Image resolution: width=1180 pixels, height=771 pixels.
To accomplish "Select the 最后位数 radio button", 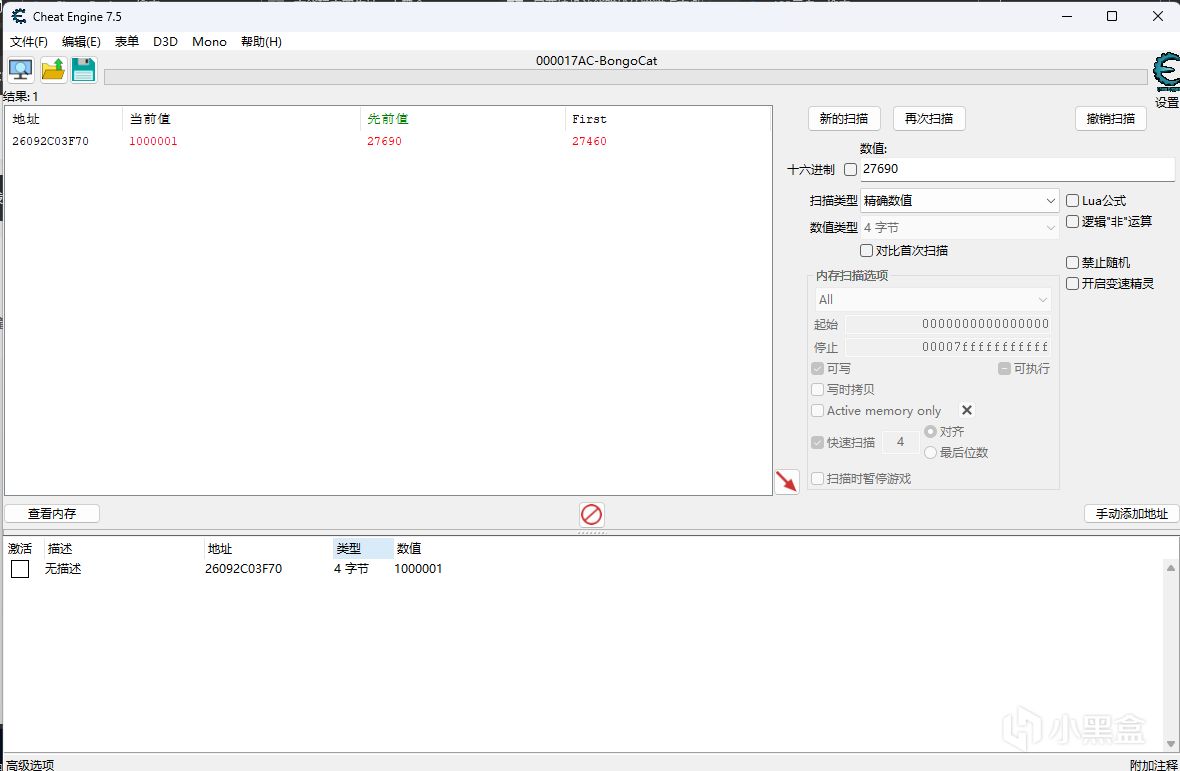I will coord(930,452).
